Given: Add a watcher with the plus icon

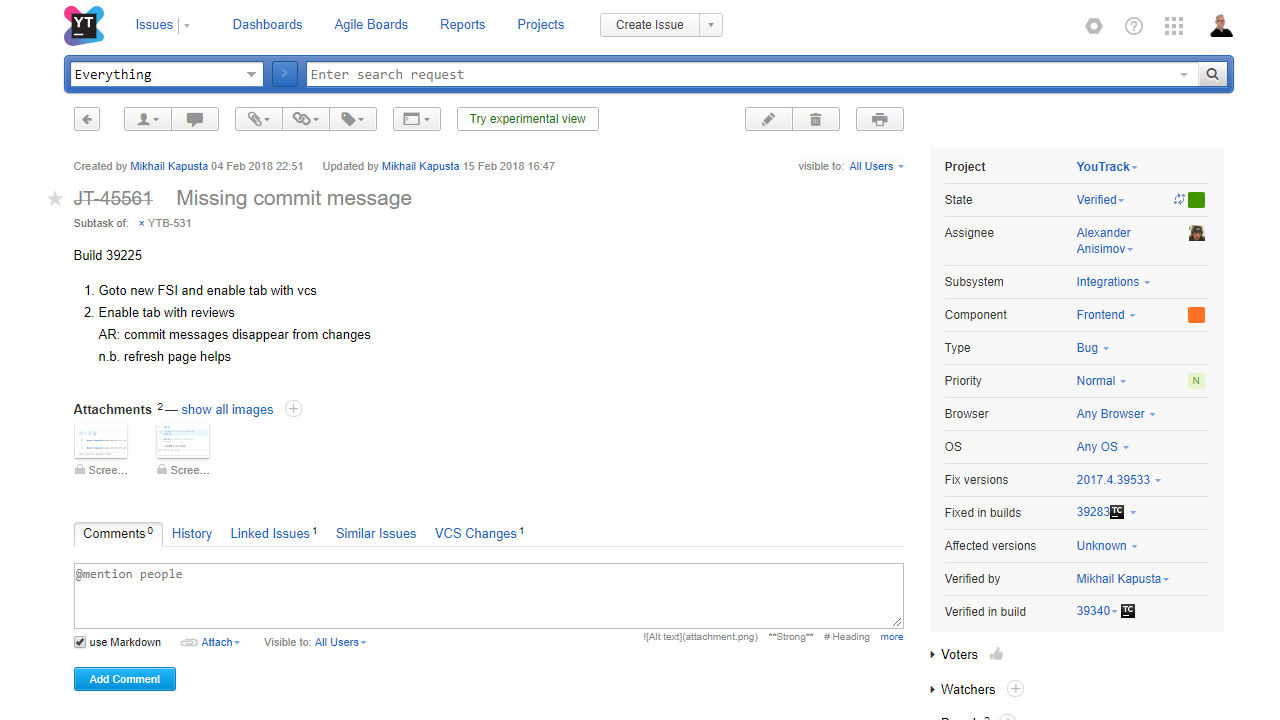Looking at the screenshot, I should [1015, 688].
